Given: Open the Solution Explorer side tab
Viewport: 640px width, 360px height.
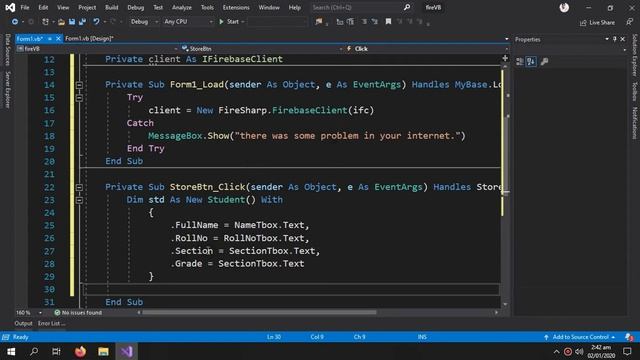Looking at the screenshot, I should pyautogui.click(x=634, y=55).
